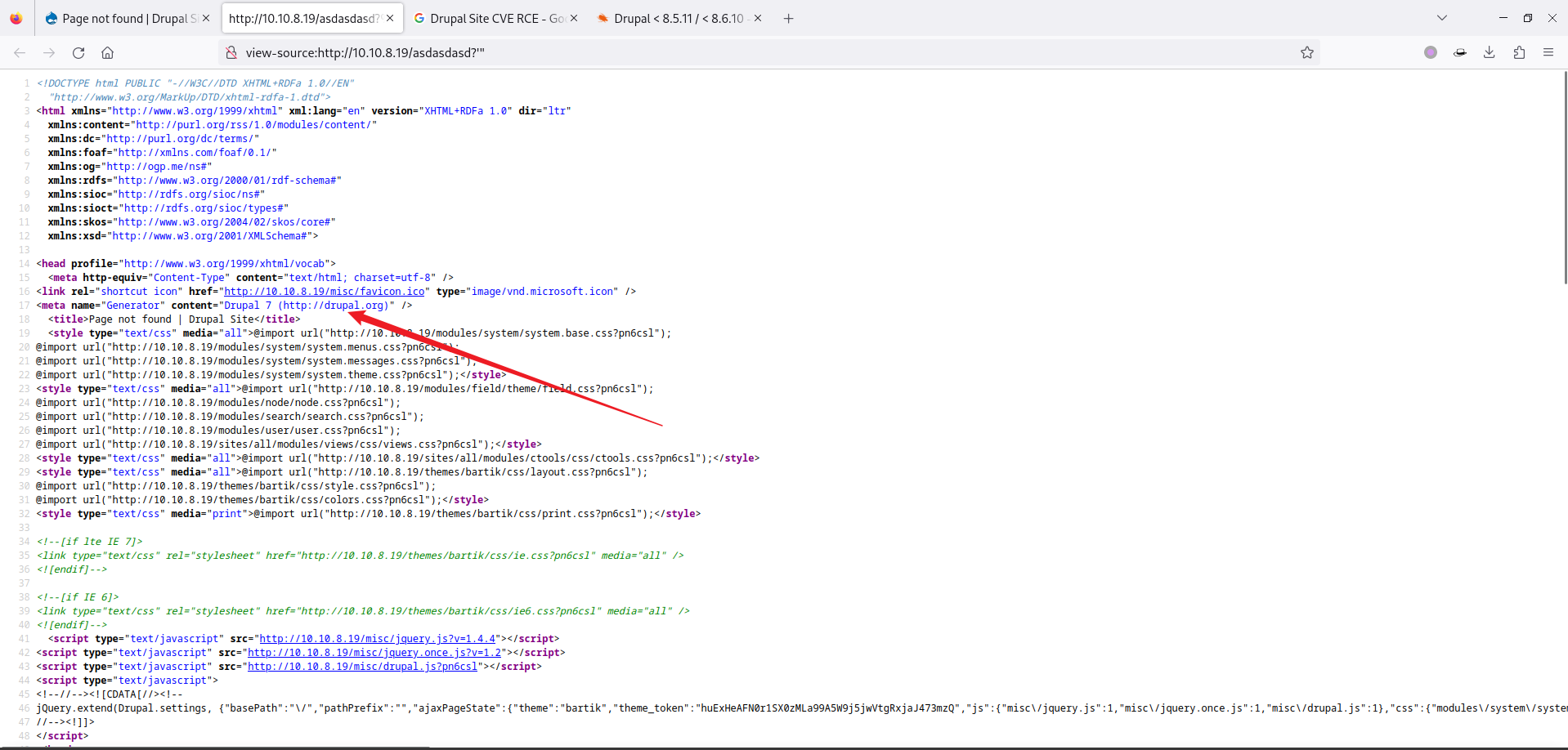Click the system.menus.css import line
This screenshot has height=750, width=1568.
[x=248, y=347]
